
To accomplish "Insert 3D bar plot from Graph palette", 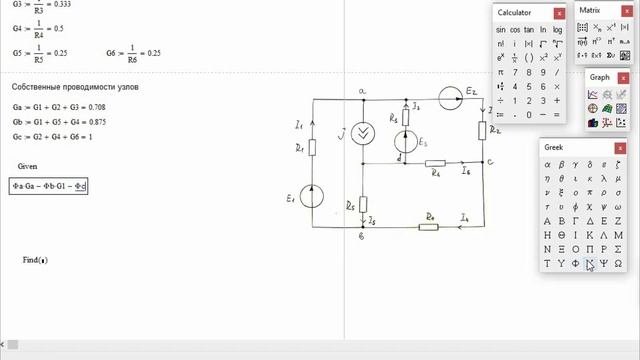I will pos(593,122).
